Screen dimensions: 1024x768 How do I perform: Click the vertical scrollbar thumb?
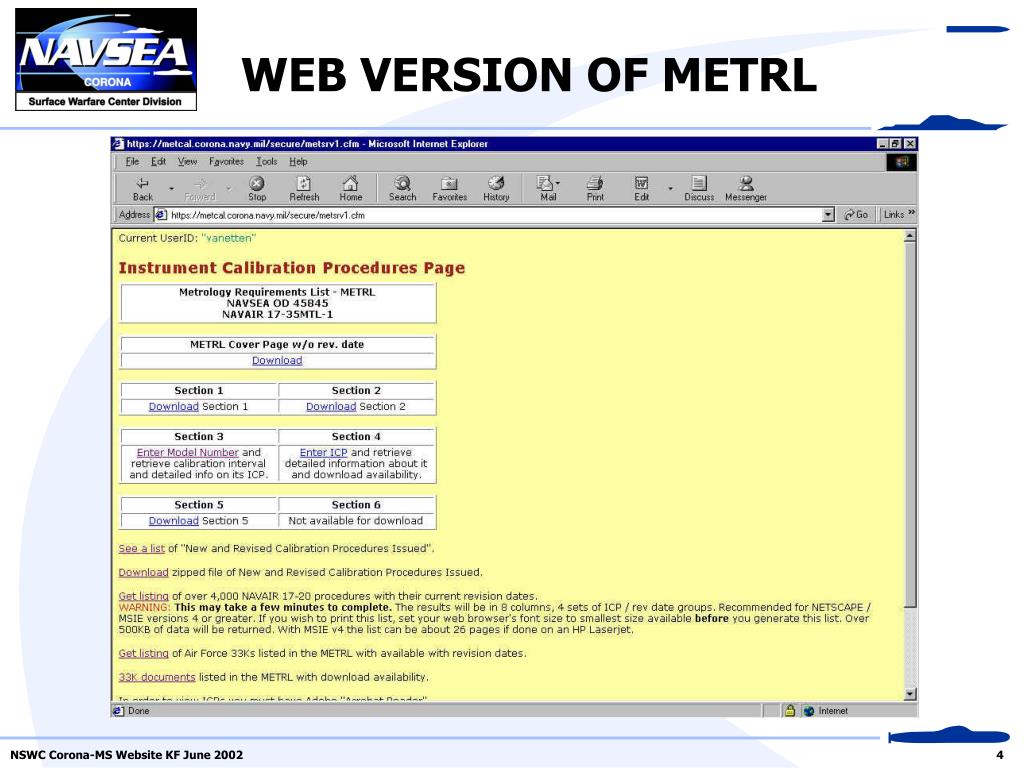(x=910, y=424)
